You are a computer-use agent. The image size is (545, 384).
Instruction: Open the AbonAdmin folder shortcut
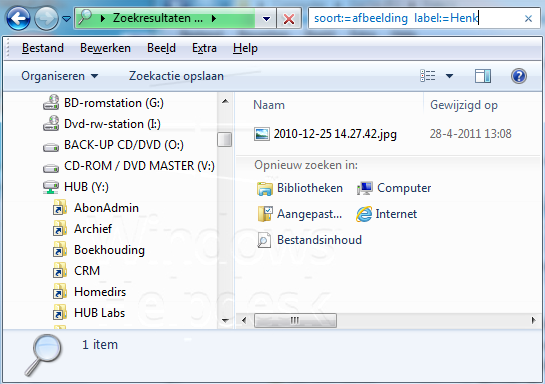point(106,208)
